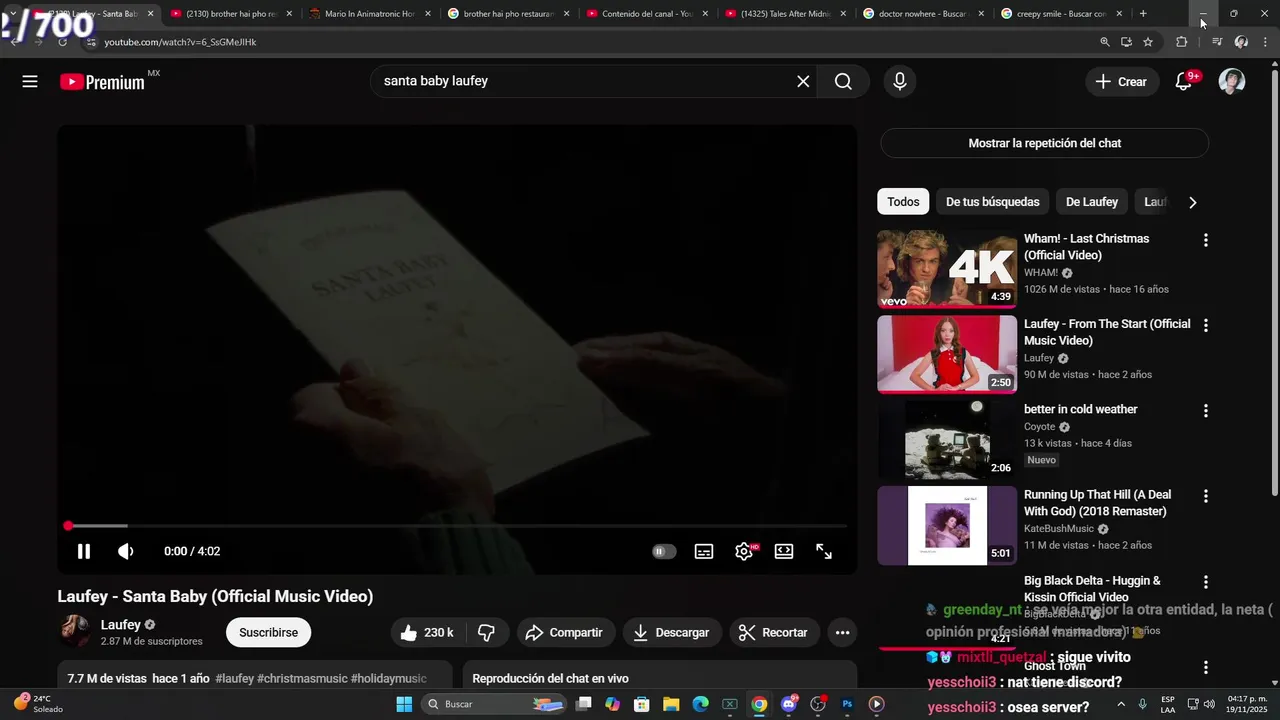Open player settings gear

tap(744, 551)
